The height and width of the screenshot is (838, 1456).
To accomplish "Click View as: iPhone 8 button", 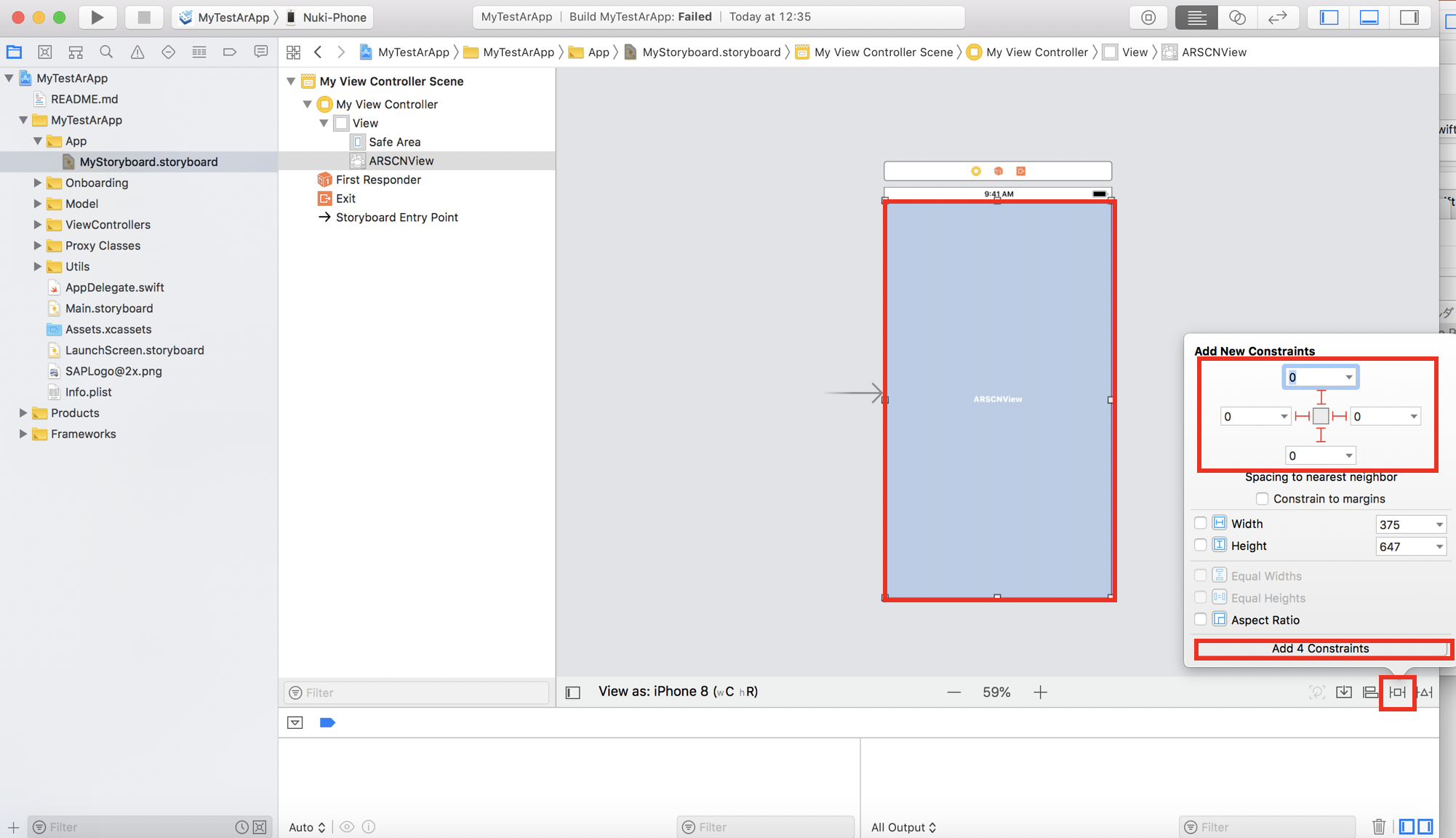I will 677,692.
